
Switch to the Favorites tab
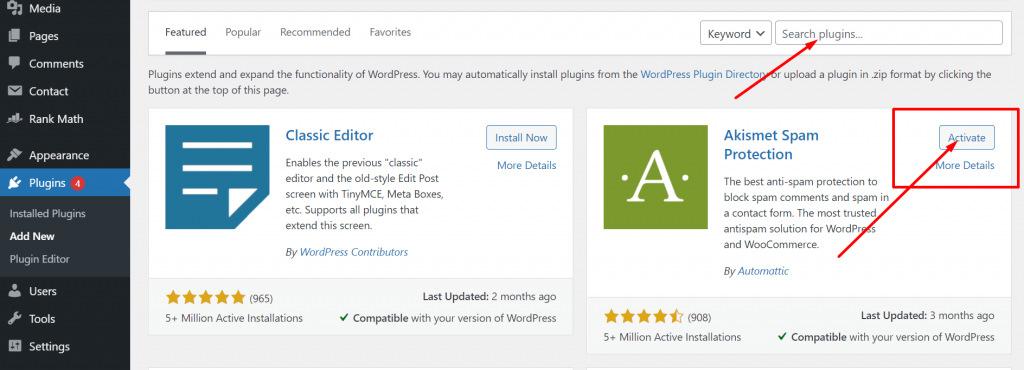(391, 32)
